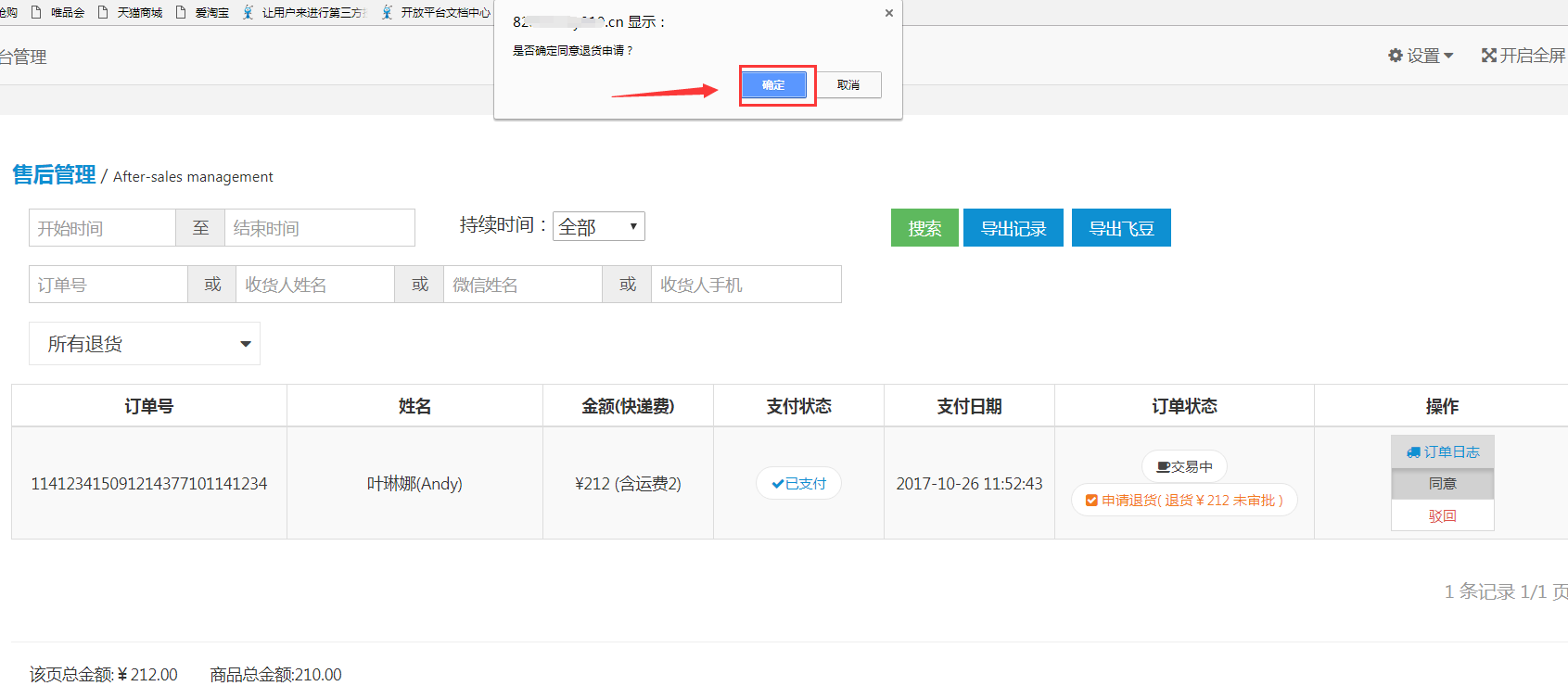Enable fullscreen with 开启全屏

1523,56
